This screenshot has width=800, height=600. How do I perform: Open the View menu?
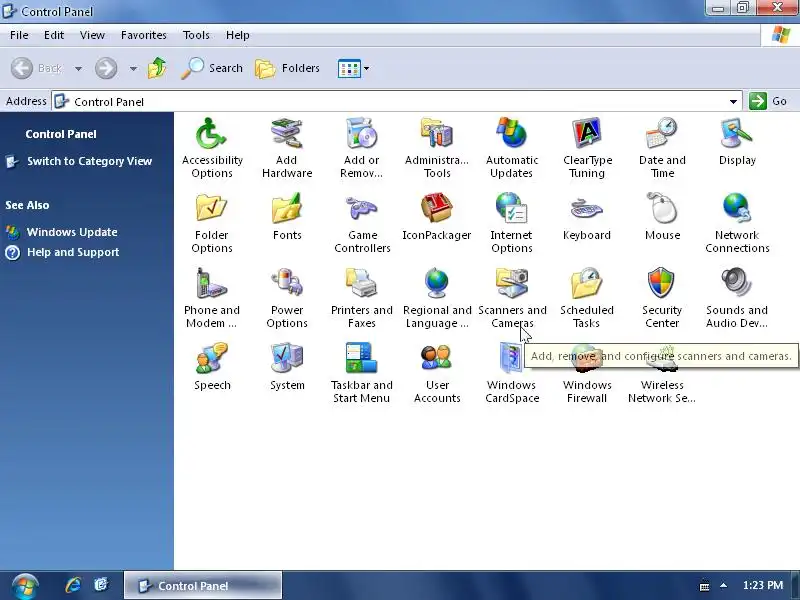[92, 35]
